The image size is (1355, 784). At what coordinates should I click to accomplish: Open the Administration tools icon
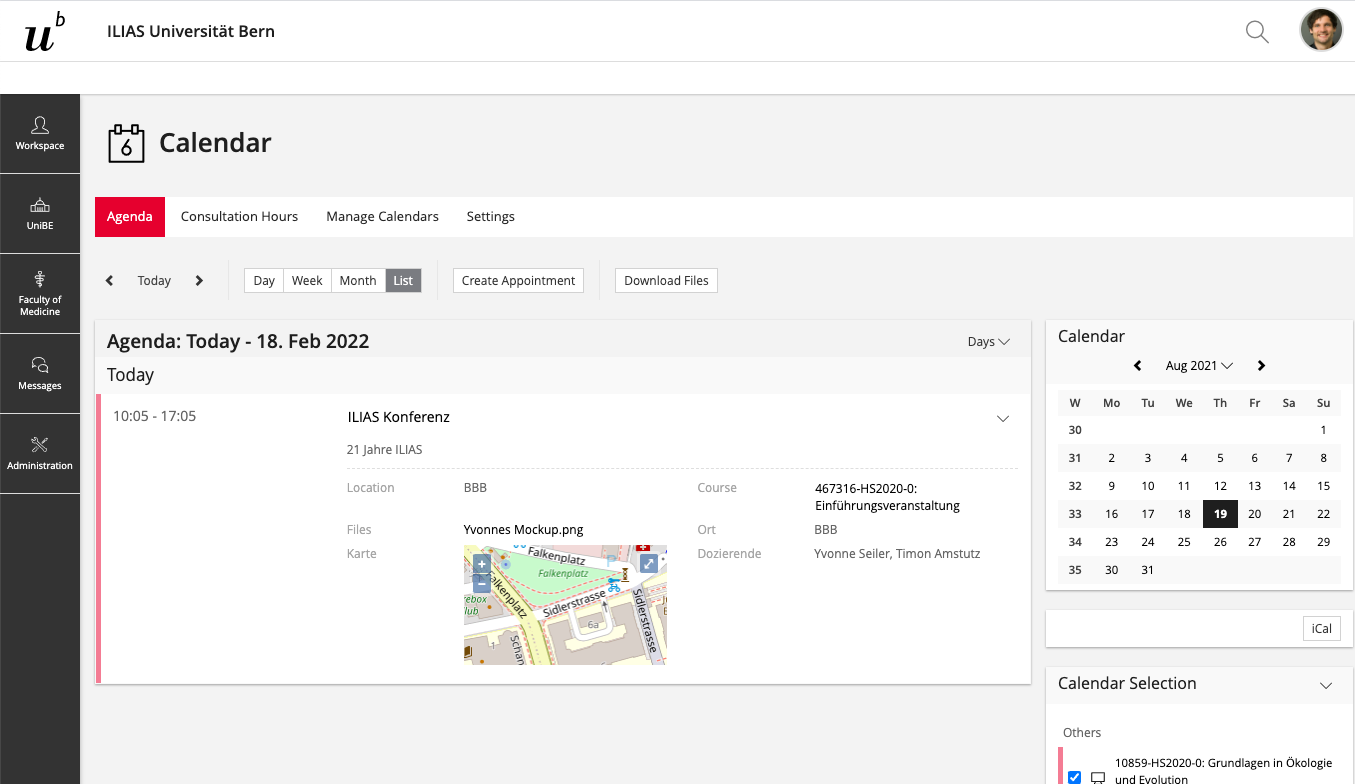(40, 453)
